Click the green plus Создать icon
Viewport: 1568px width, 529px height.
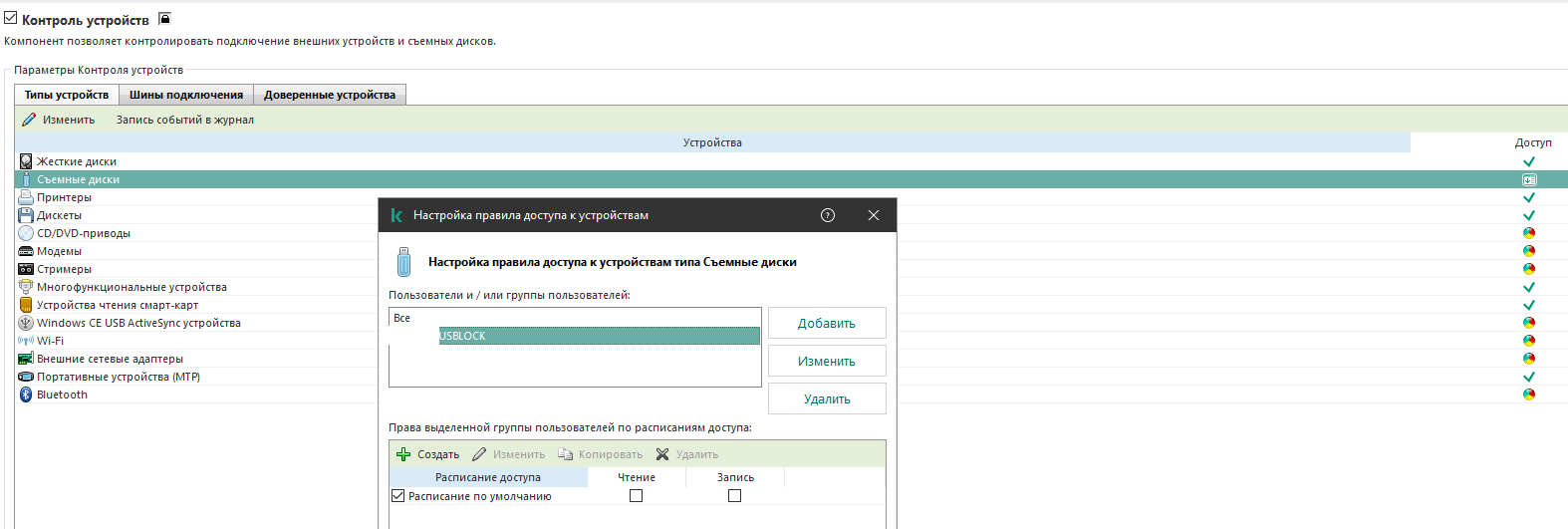(x=403, y=454)
